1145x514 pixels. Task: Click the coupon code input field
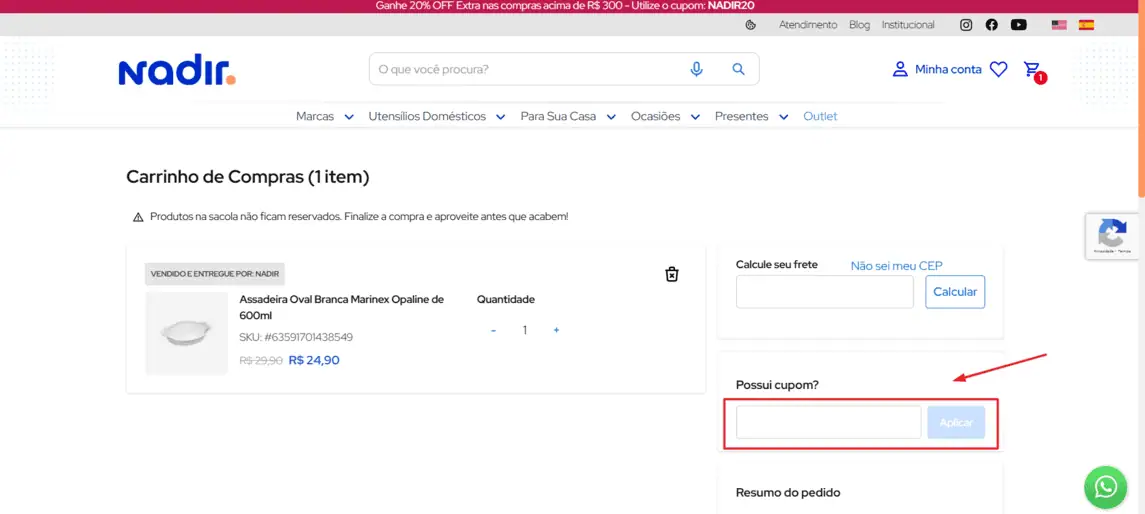pos(828,422)
